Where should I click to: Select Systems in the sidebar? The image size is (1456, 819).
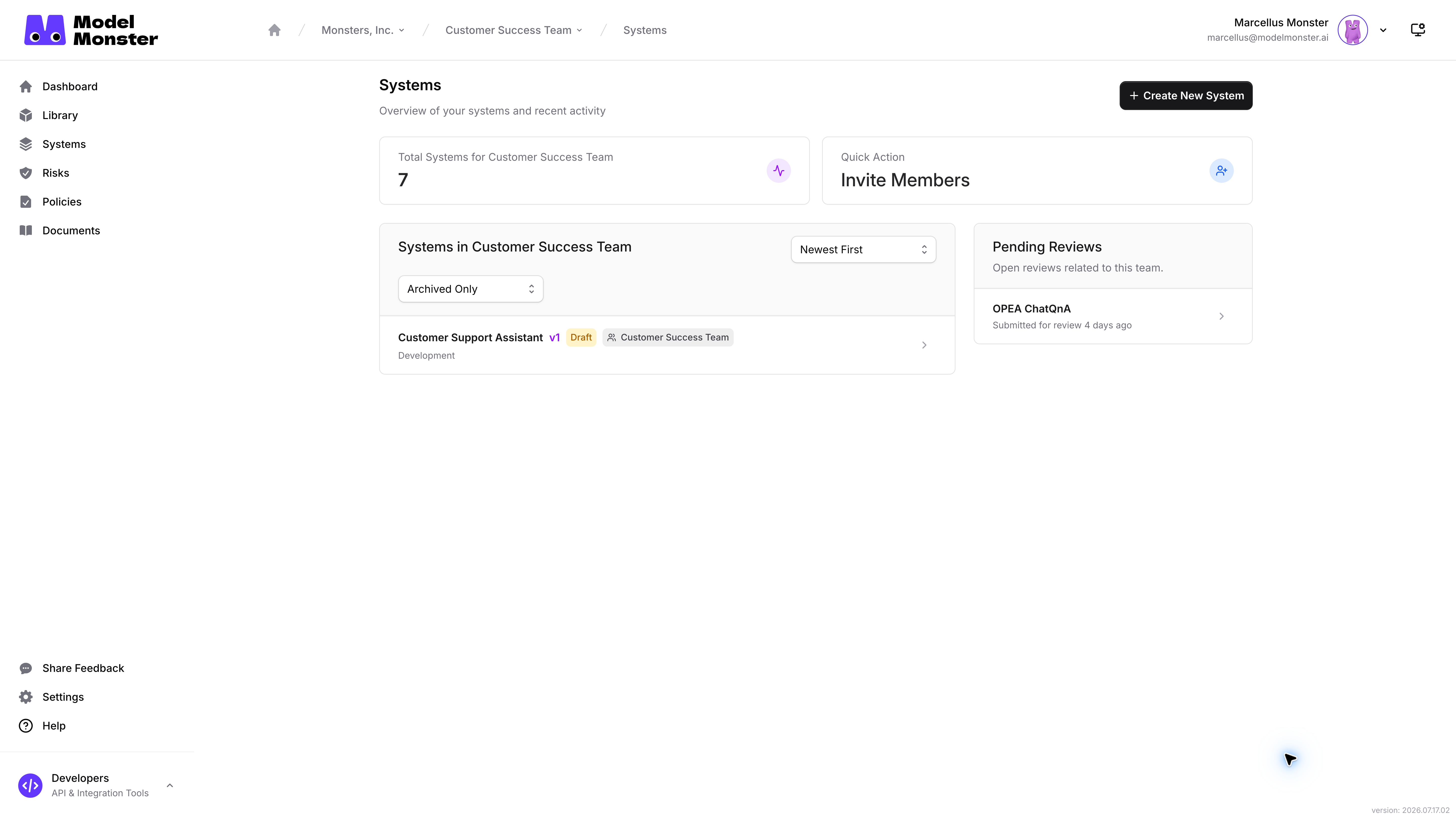(x=64, y=144)
